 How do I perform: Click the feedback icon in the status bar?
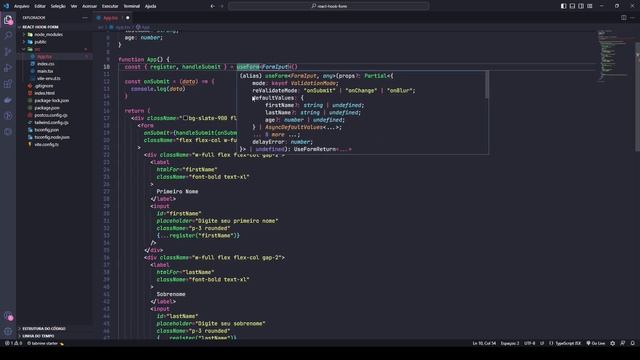[622, 343]
